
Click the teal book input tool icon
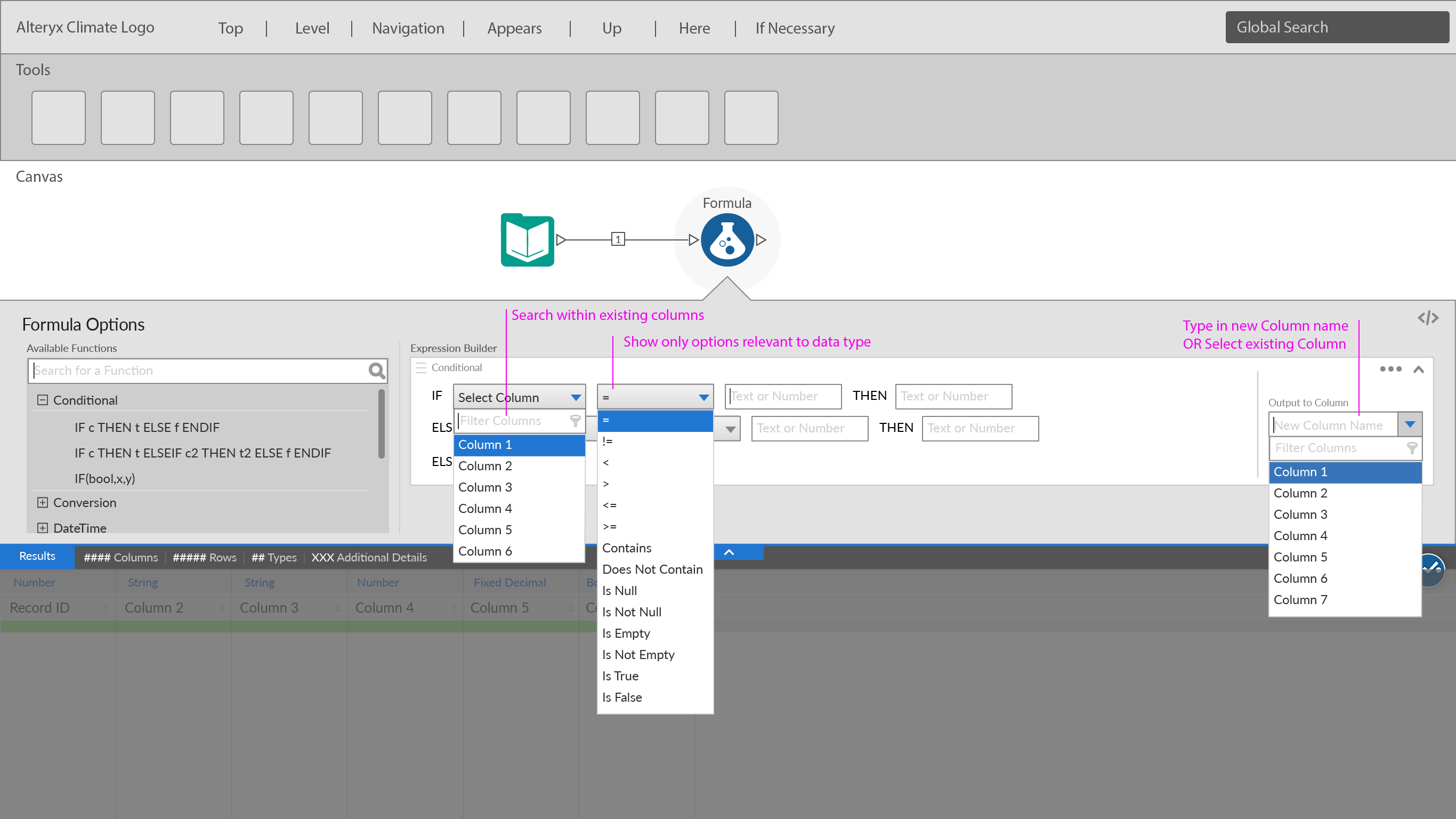click(527, 240)
